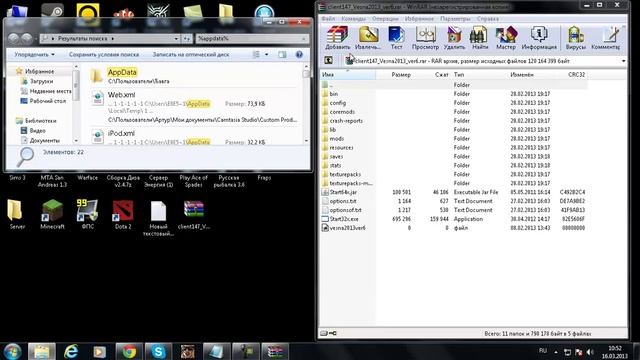Image resolution: width=640 pixels, height=360 pixels.
Task: Click the Тест (Test) icon in WinRAR toolbar
Action: tap(396, 38)
